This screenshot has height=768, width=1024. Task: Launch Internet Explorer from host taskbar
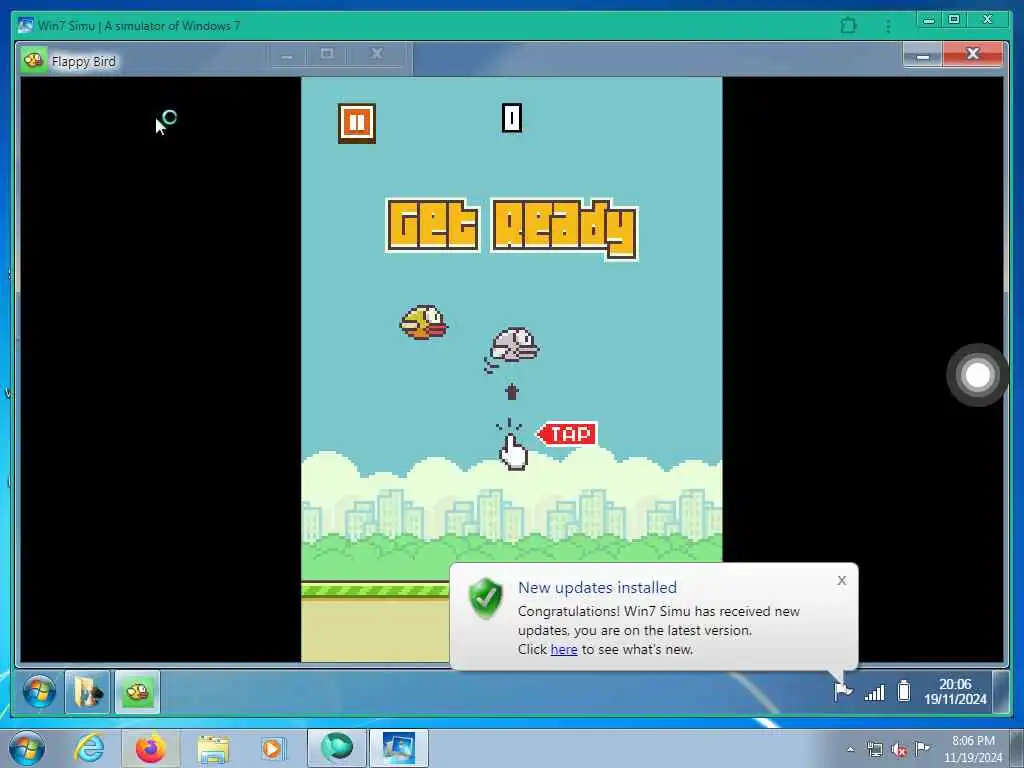[89, 748]
